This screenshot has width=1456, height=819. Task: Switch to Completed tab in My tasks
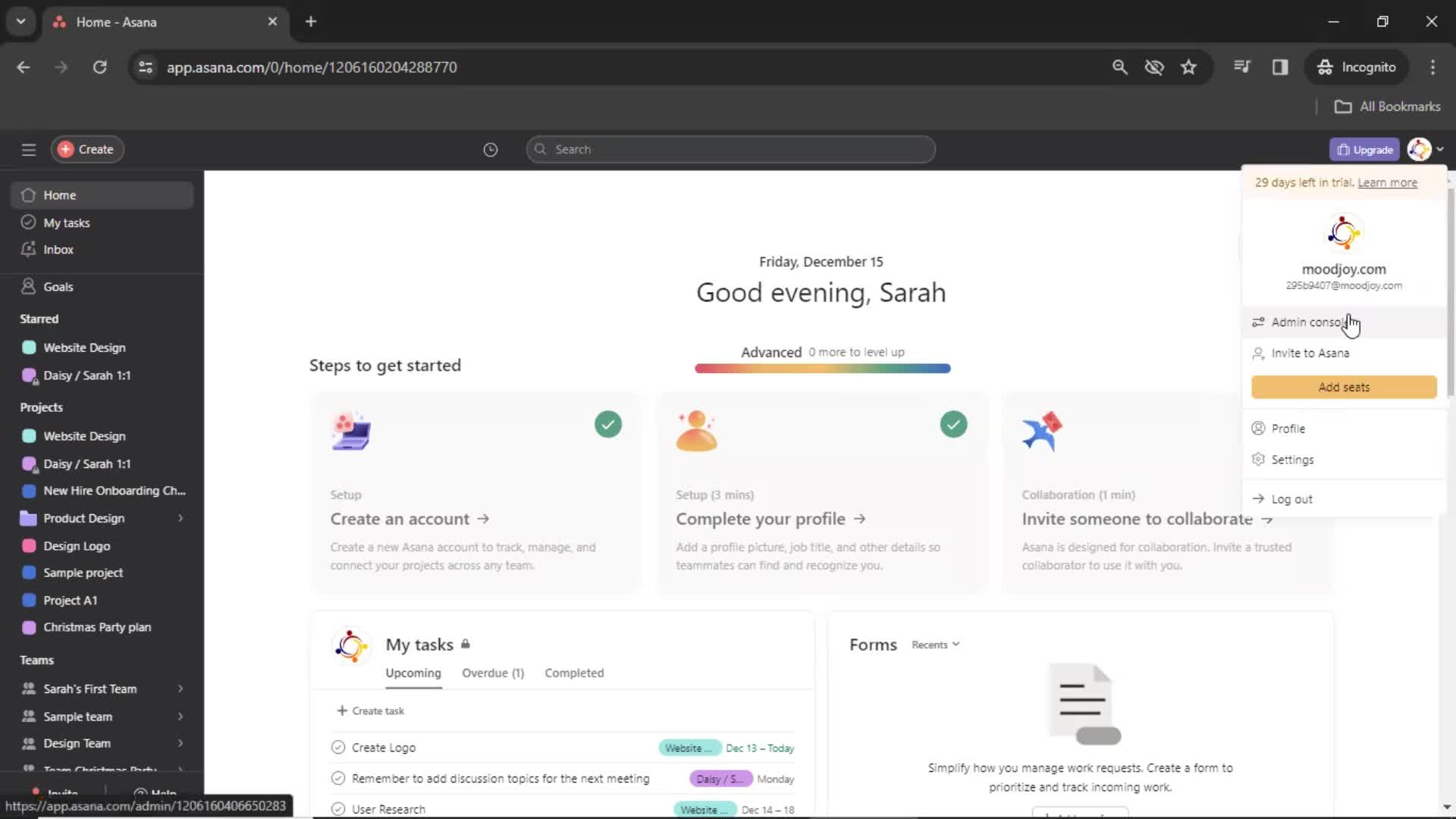point(574,673)
